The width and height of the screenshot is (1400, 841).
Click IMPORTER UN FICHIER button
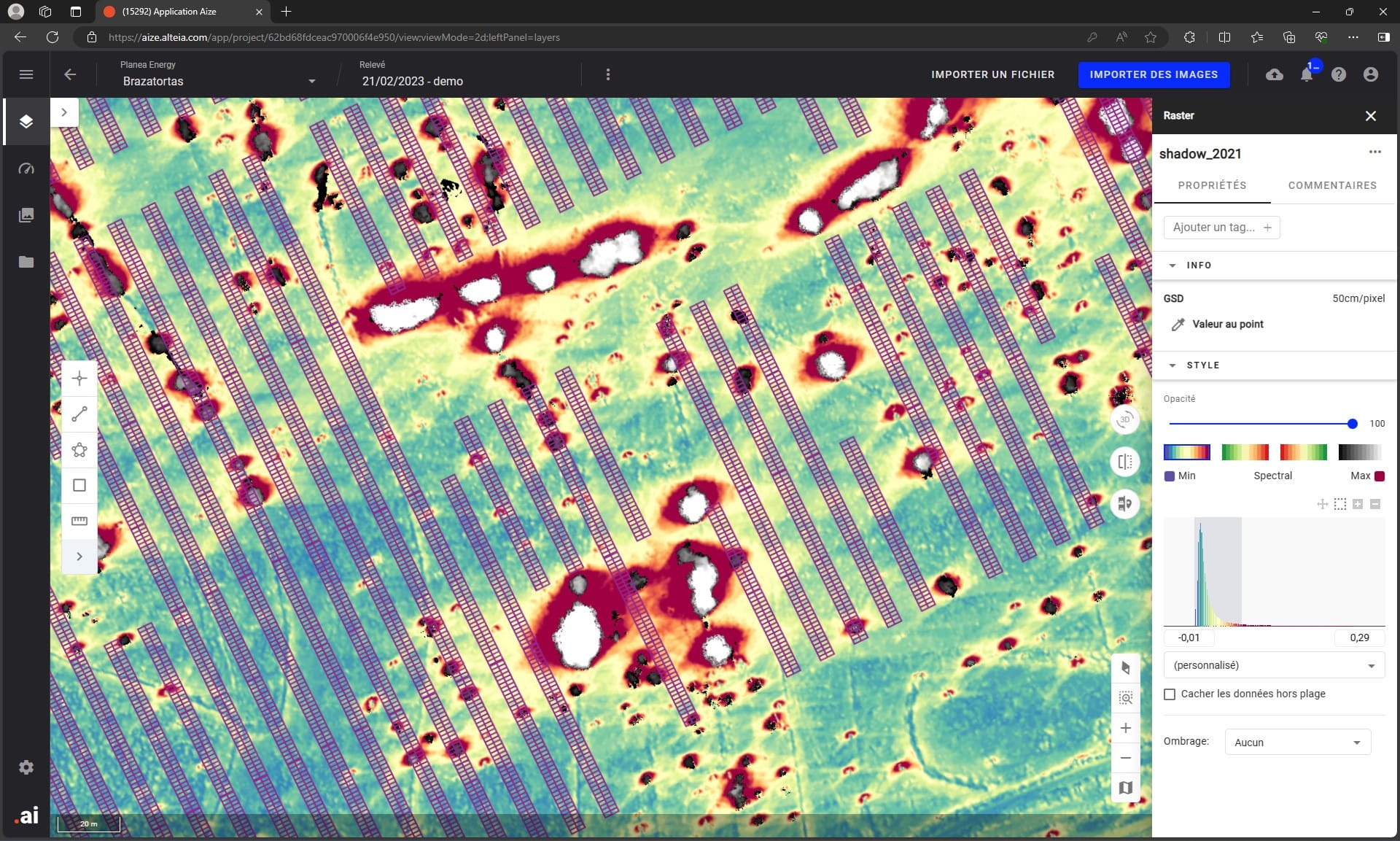pyautogui.click(x=992, y=74)
